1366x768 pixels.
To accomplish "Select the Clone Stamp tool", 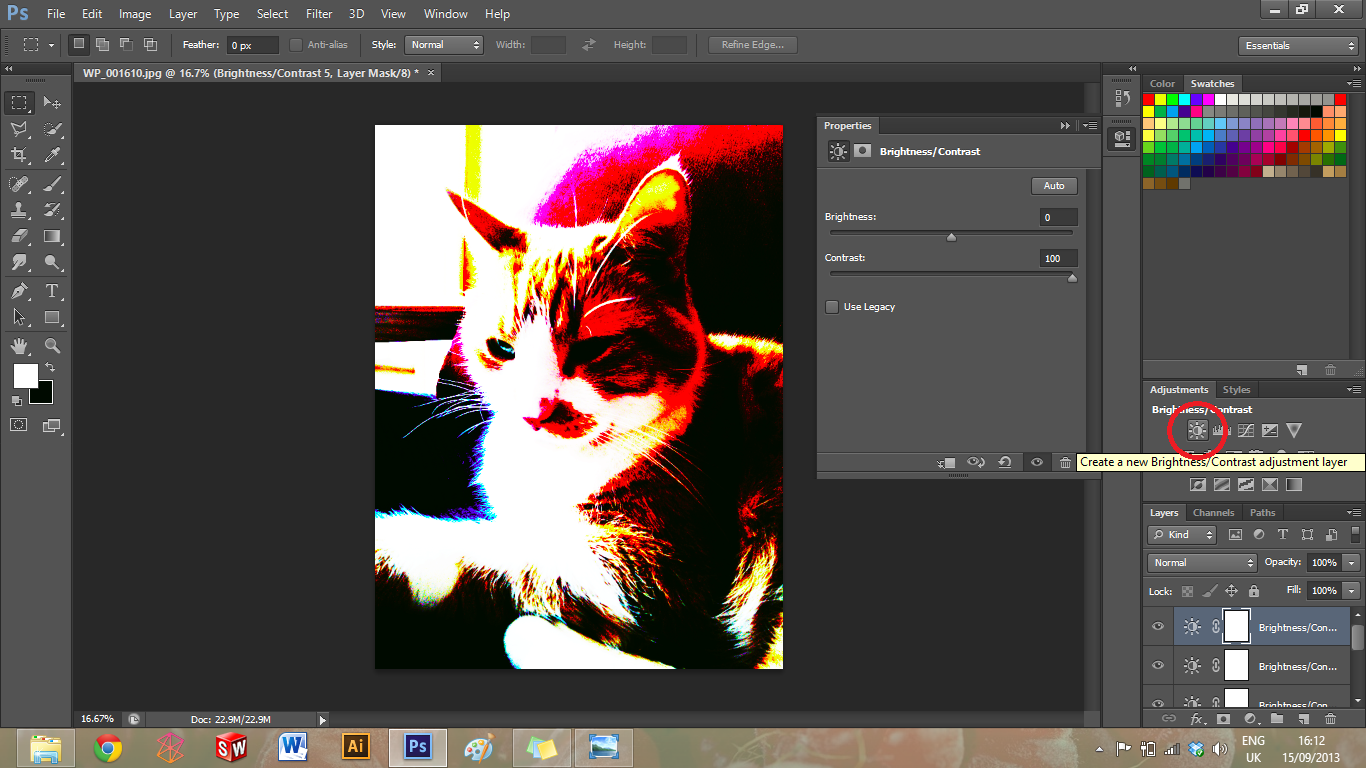I will tap(19, 210).
